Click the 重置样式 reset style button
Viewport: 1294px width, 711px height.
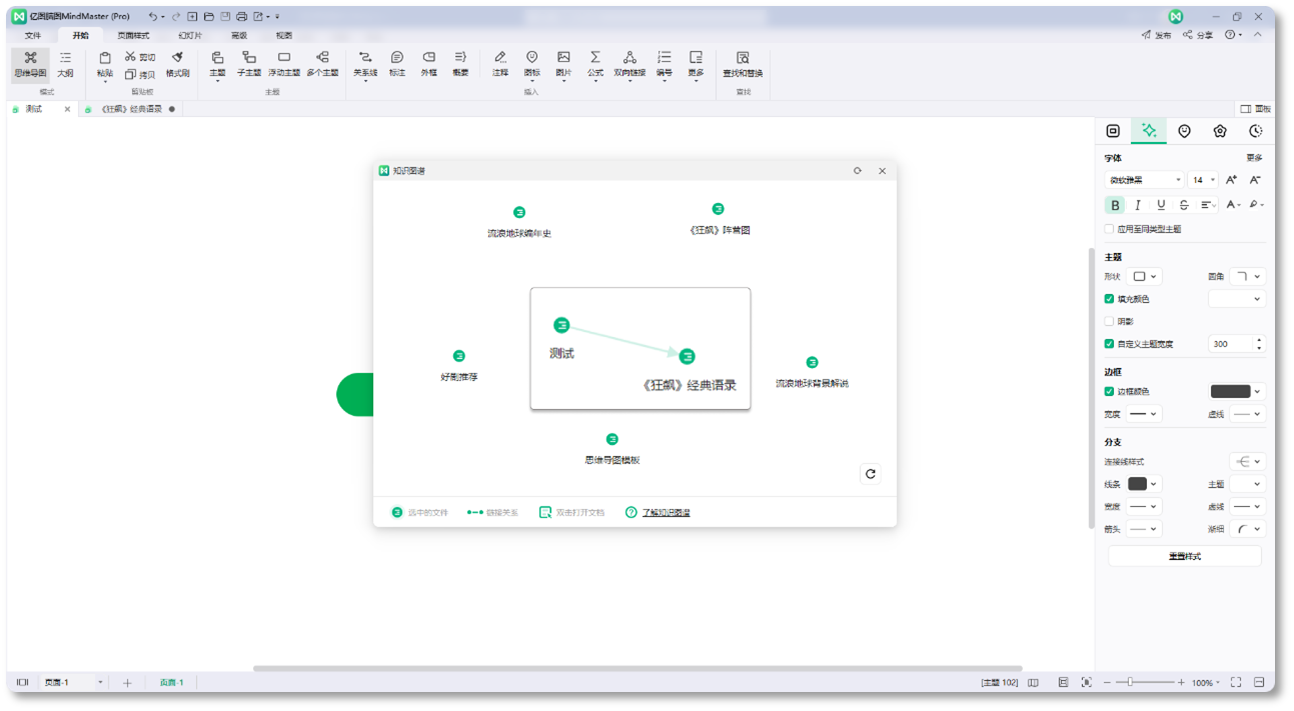click(x=1185, y=556)
